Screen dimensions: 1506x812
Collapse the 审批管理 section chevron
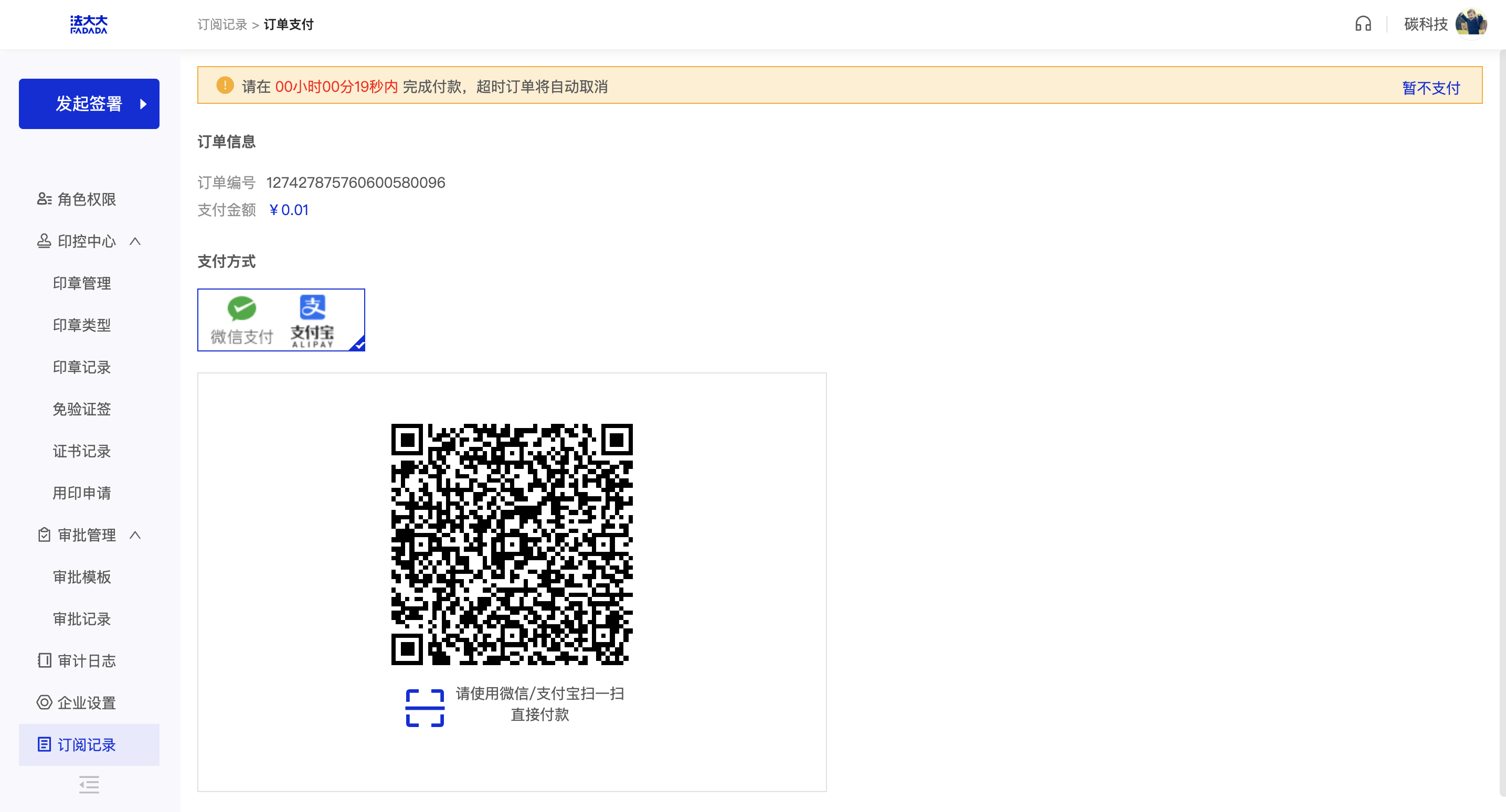click(x=135, y=535)
